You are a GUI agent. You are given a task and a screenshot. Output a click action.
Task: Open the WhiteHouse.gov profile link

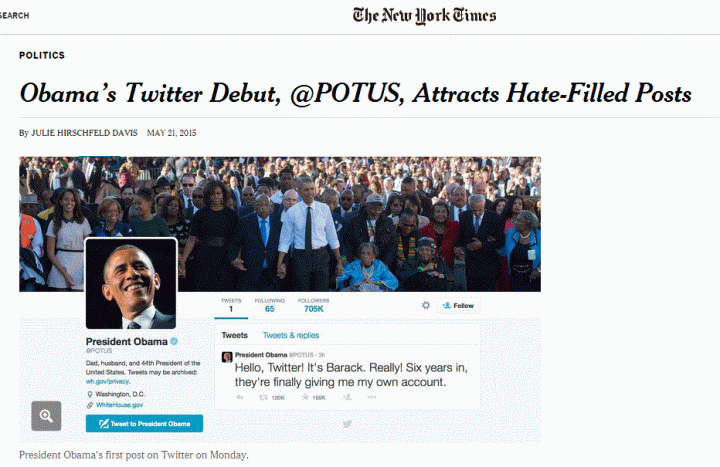pyautogui.click(x=119, y=405)
